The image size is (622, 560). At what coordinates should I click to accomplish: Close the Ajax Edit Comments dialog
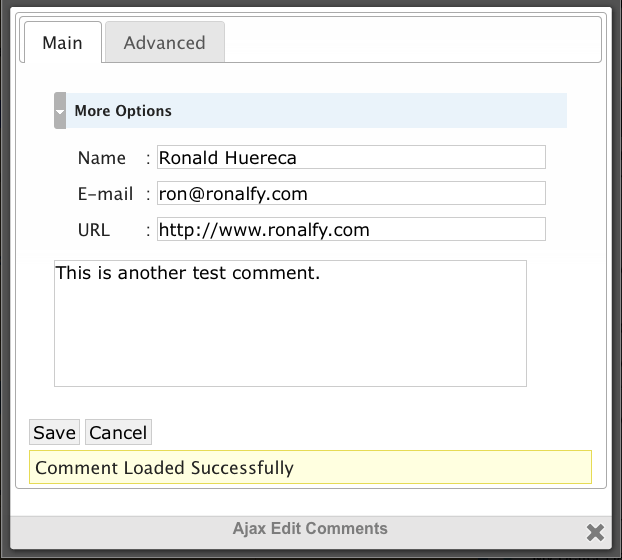coord(595,532)
